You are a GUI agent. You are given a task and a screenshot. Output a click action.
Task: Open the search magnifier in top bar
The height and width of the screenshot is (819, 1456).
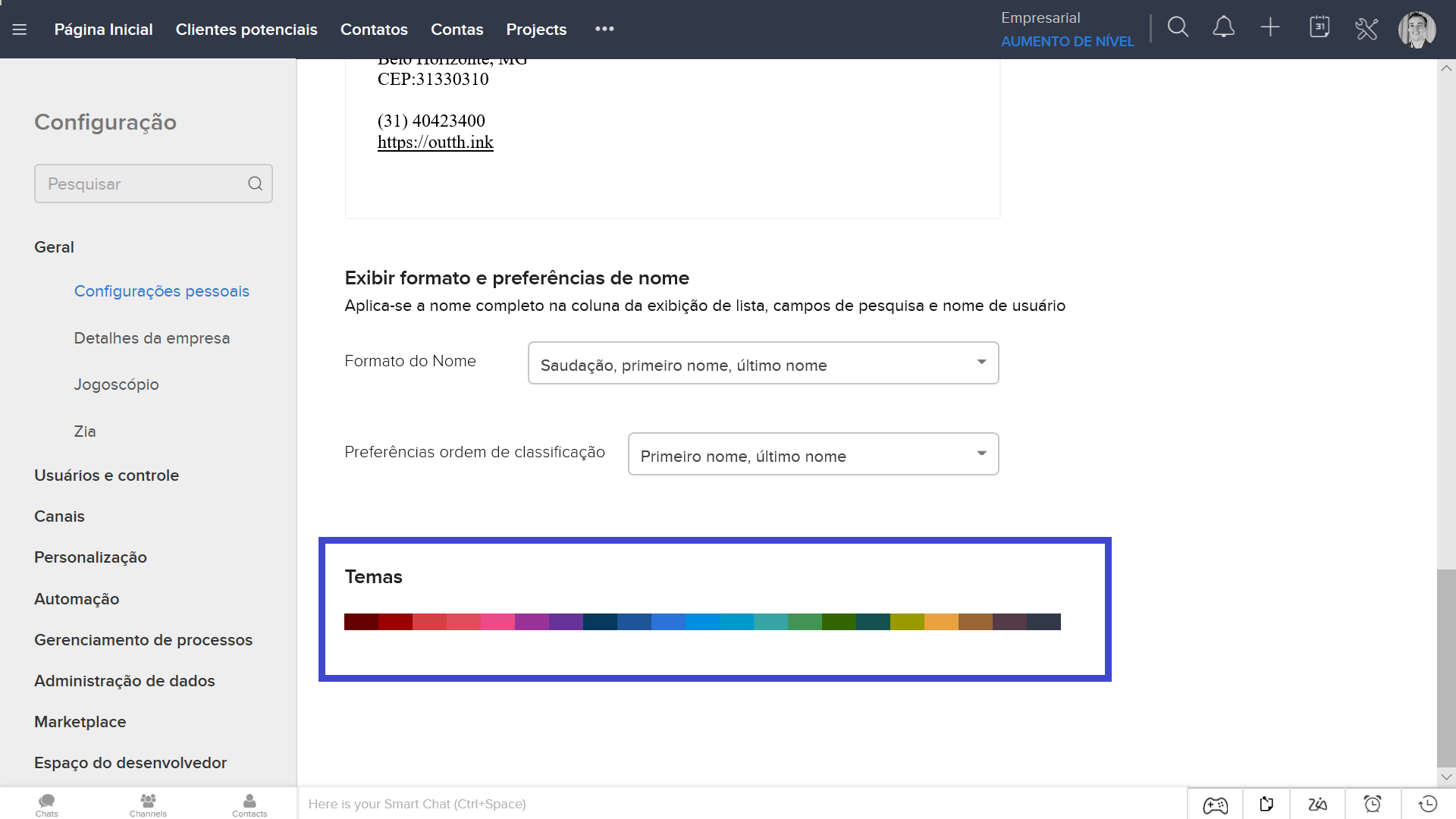(x=1178, y=28)
